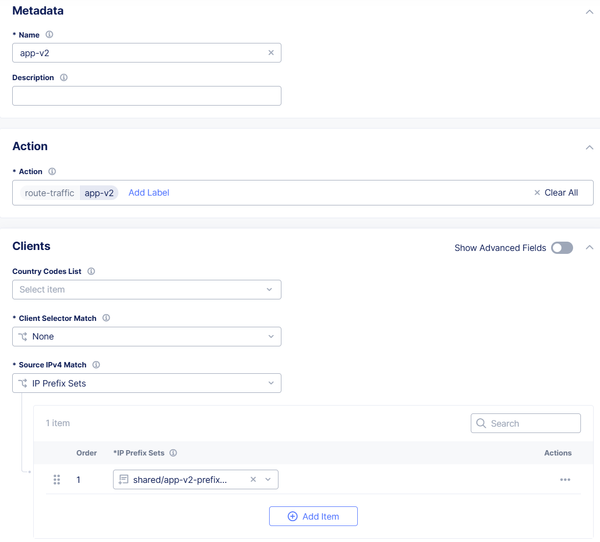Viewport: 600px width, 542px height.
Task: Open Source IPv4 Match dropdown
Action: [146, 383]
